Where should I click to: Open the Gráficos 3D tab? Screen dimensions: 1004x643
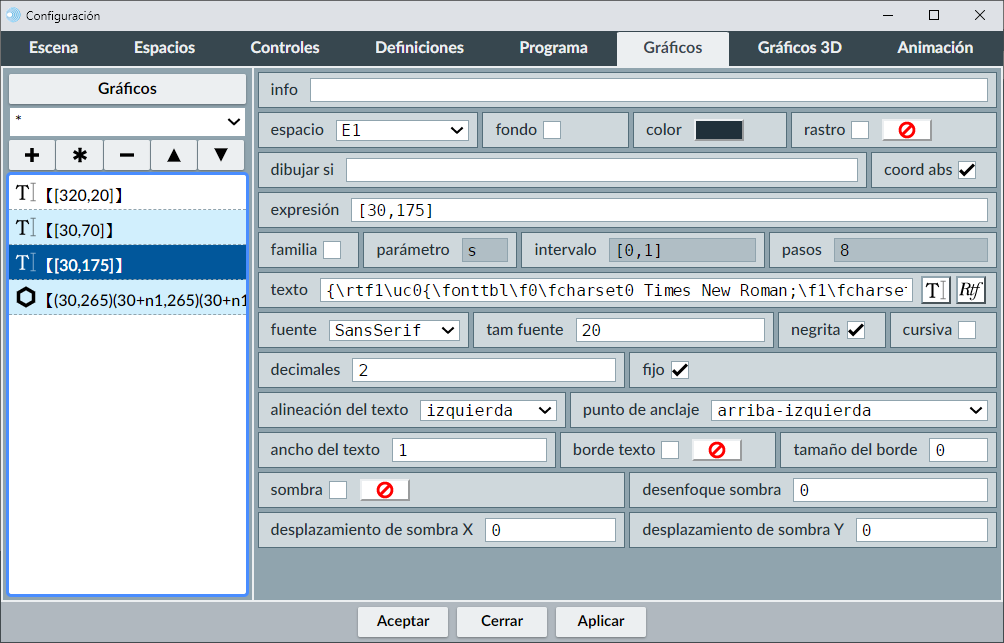point(799,48)
